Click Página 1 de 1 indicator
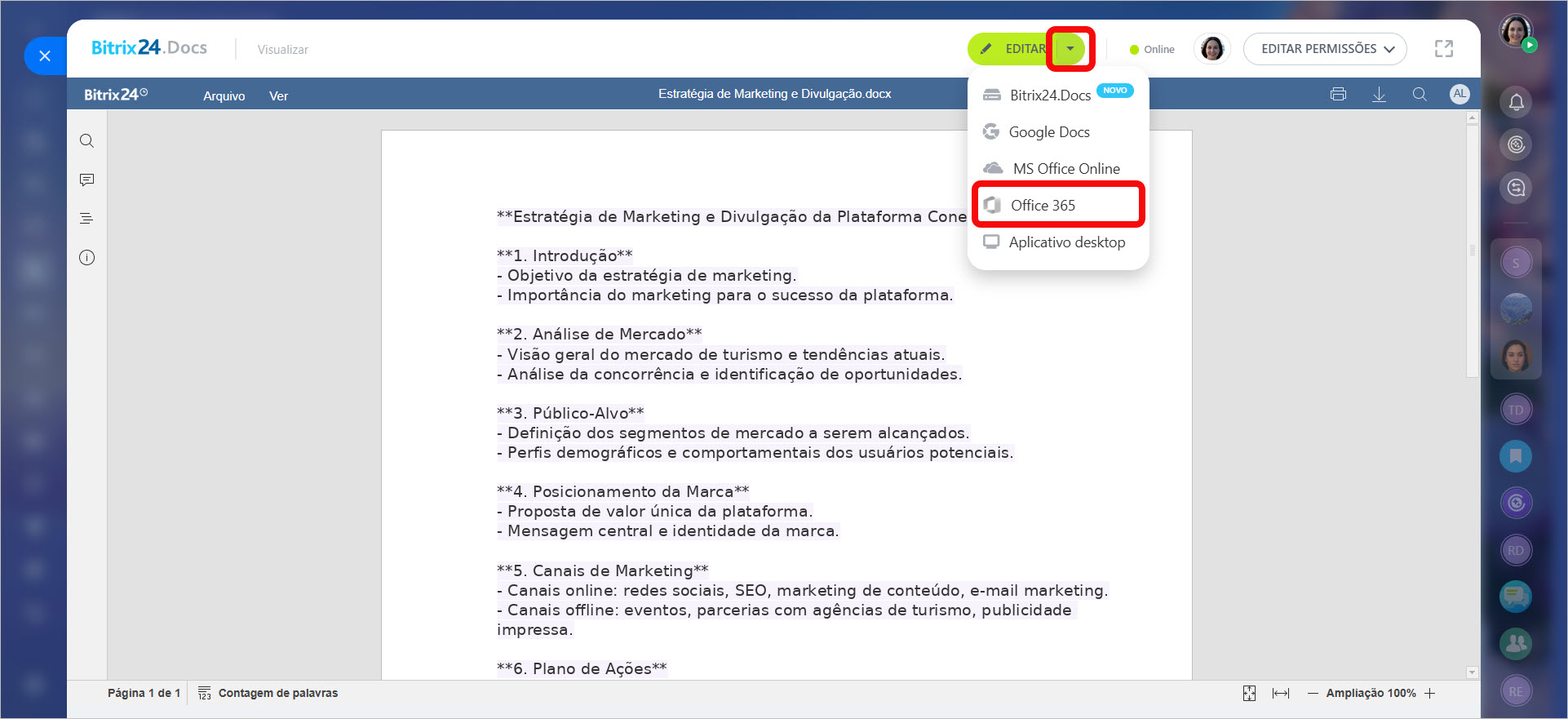1568x719 pixels. 144,693
